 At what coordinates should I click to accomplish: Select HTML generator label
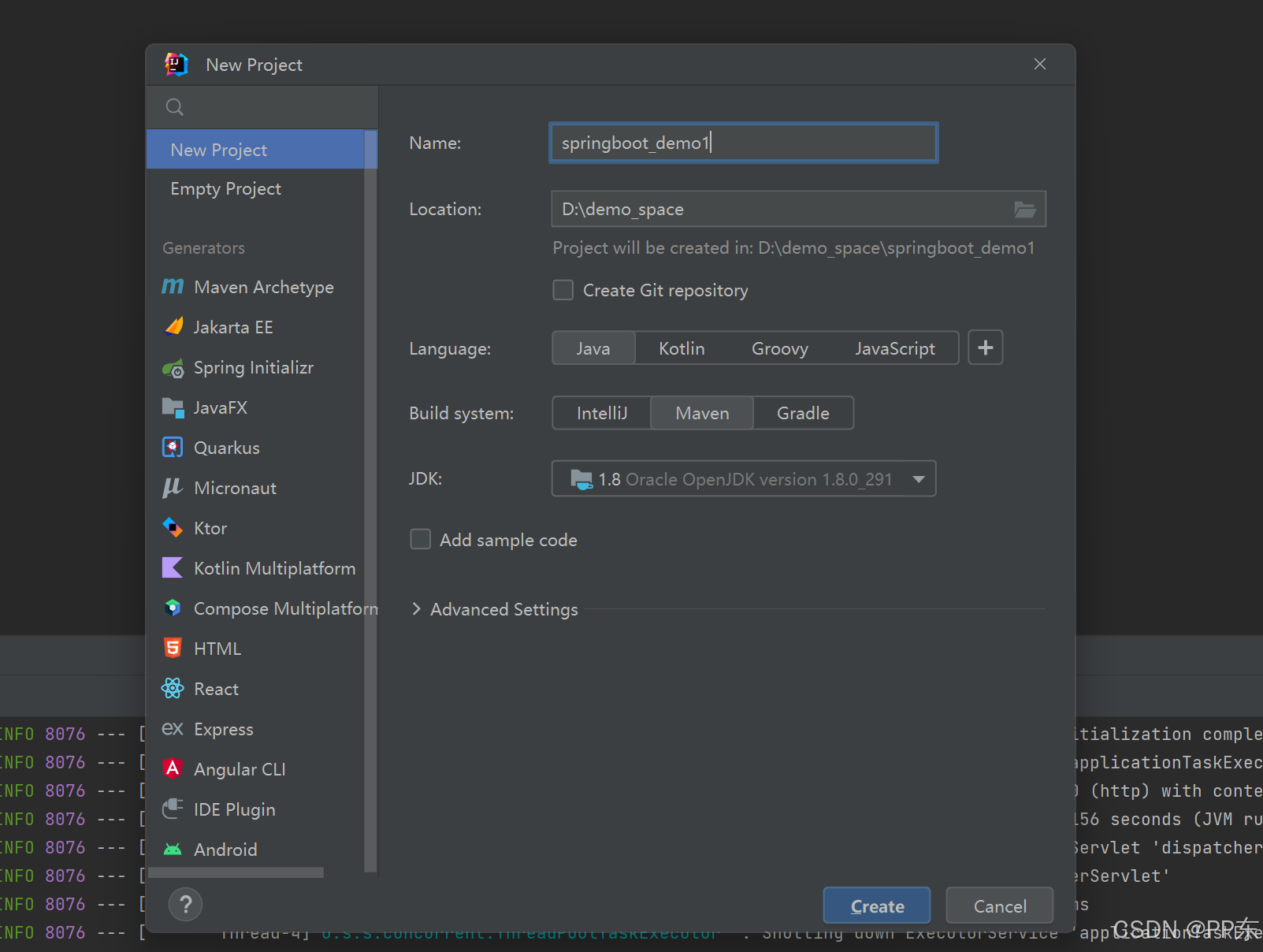tap(217, 649)
